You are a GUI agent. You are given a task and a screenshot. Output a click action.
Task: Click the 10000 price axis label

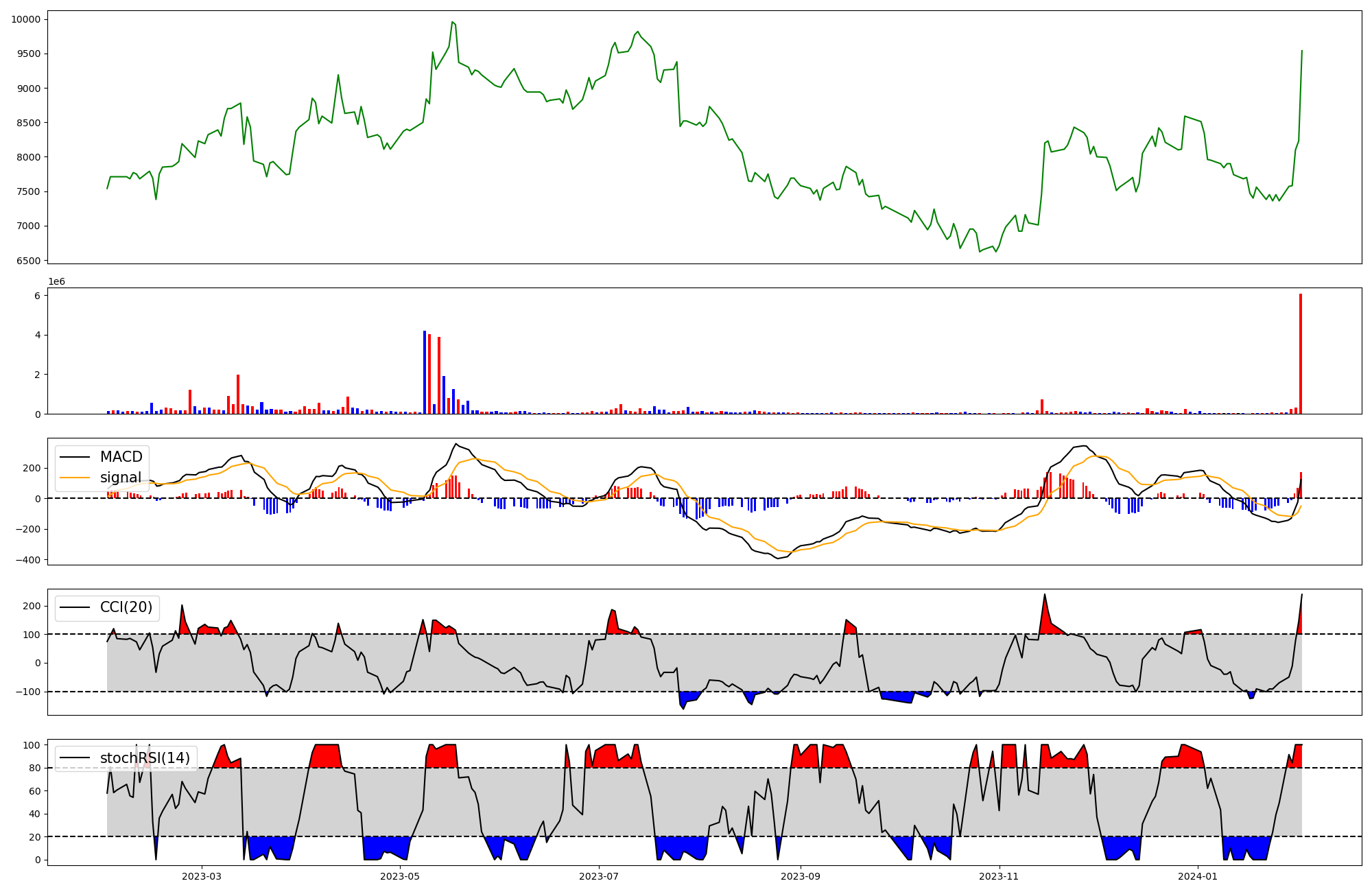click(x=26, y=19)
